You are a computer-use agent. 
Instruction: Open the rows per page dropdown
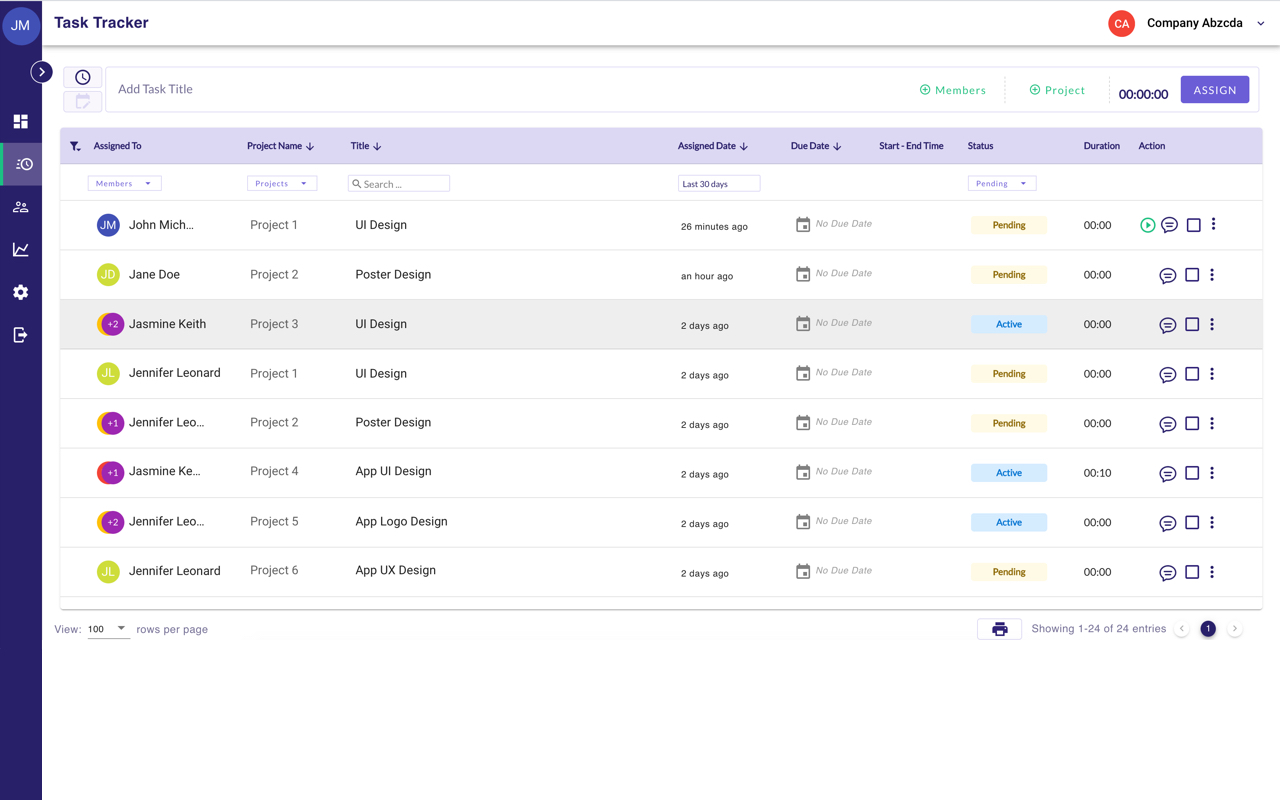tap(107, 629)
